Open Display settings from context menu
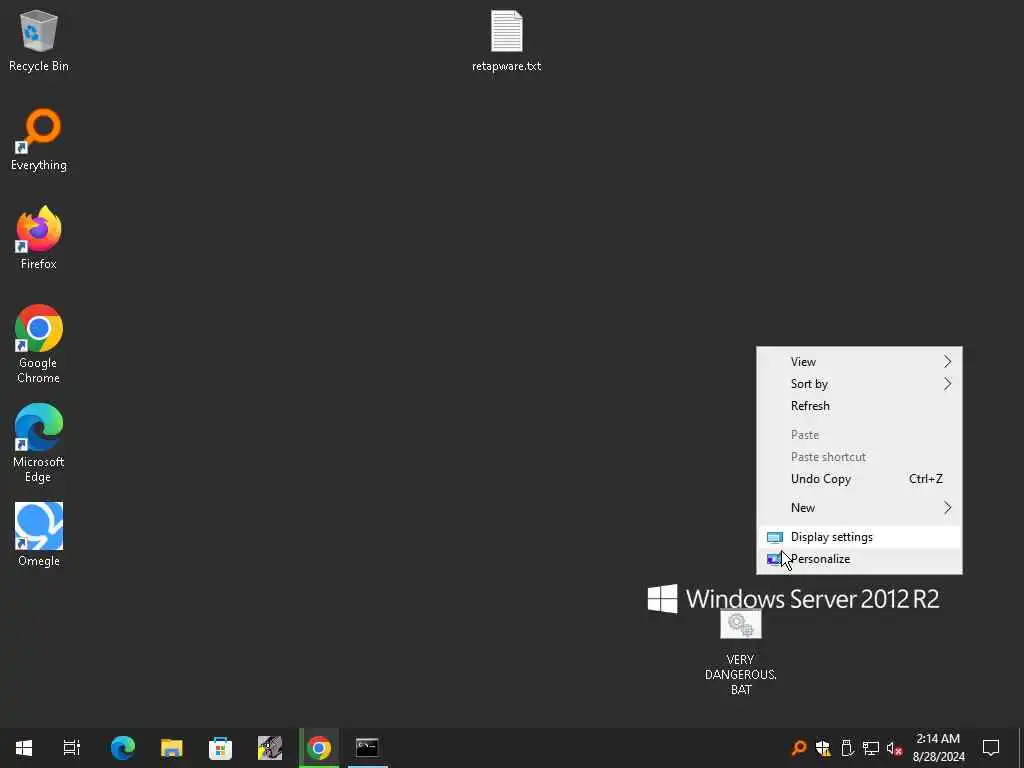The height and width of the screenshot is (768, 1024). tap(859, 537)
